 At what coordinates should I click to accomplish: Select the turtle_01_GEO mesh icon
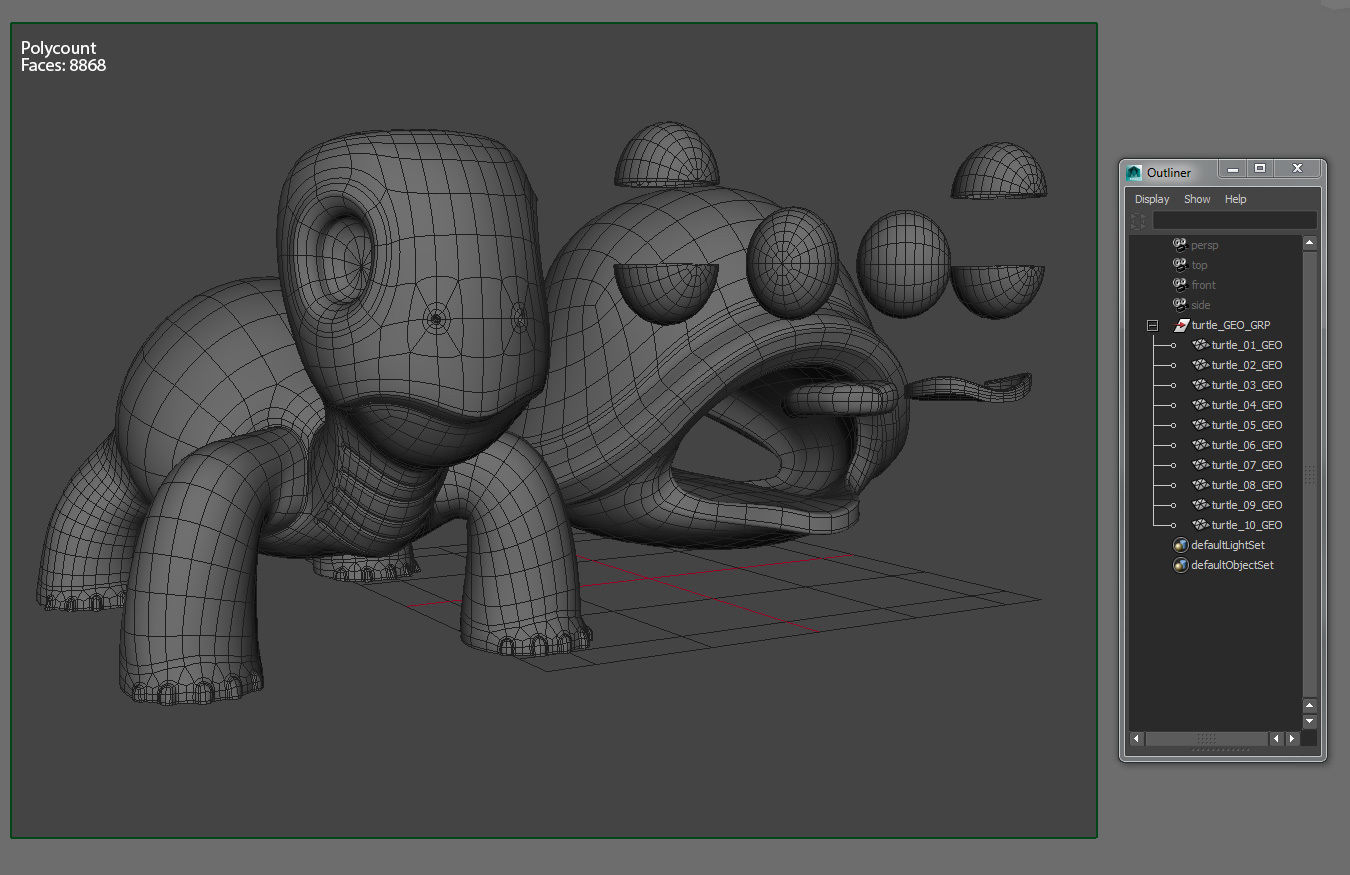[x=1200, y=345]
